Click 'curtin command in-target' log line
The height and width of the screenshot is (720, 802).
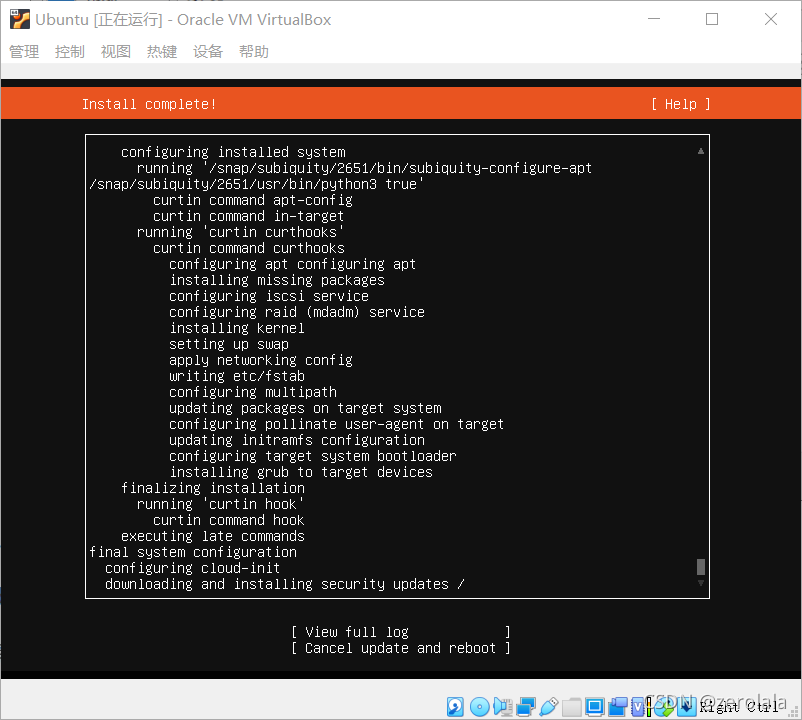click(x=249, y=216)
